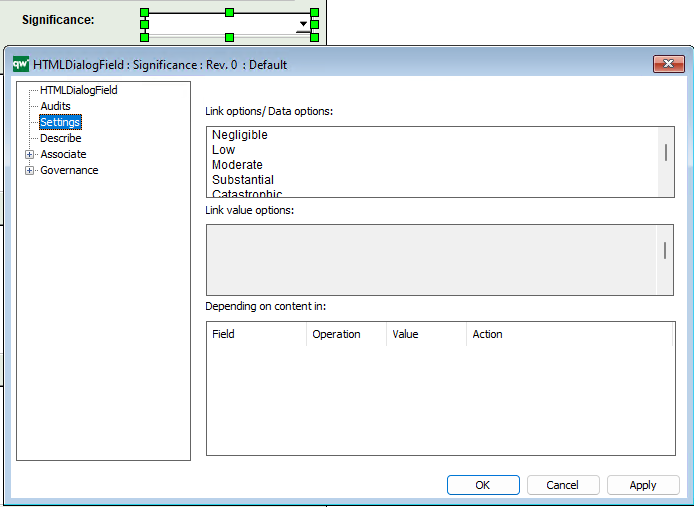Select the Settings tree item
The width and height of the screenshot is (694, 507).
pos(60,122)
